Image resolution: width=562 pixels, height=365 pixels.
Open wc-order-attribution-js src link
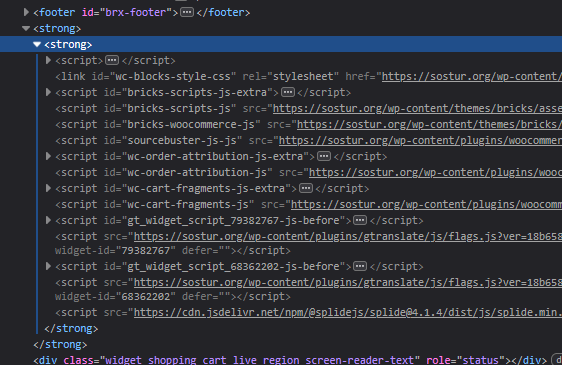435,172
